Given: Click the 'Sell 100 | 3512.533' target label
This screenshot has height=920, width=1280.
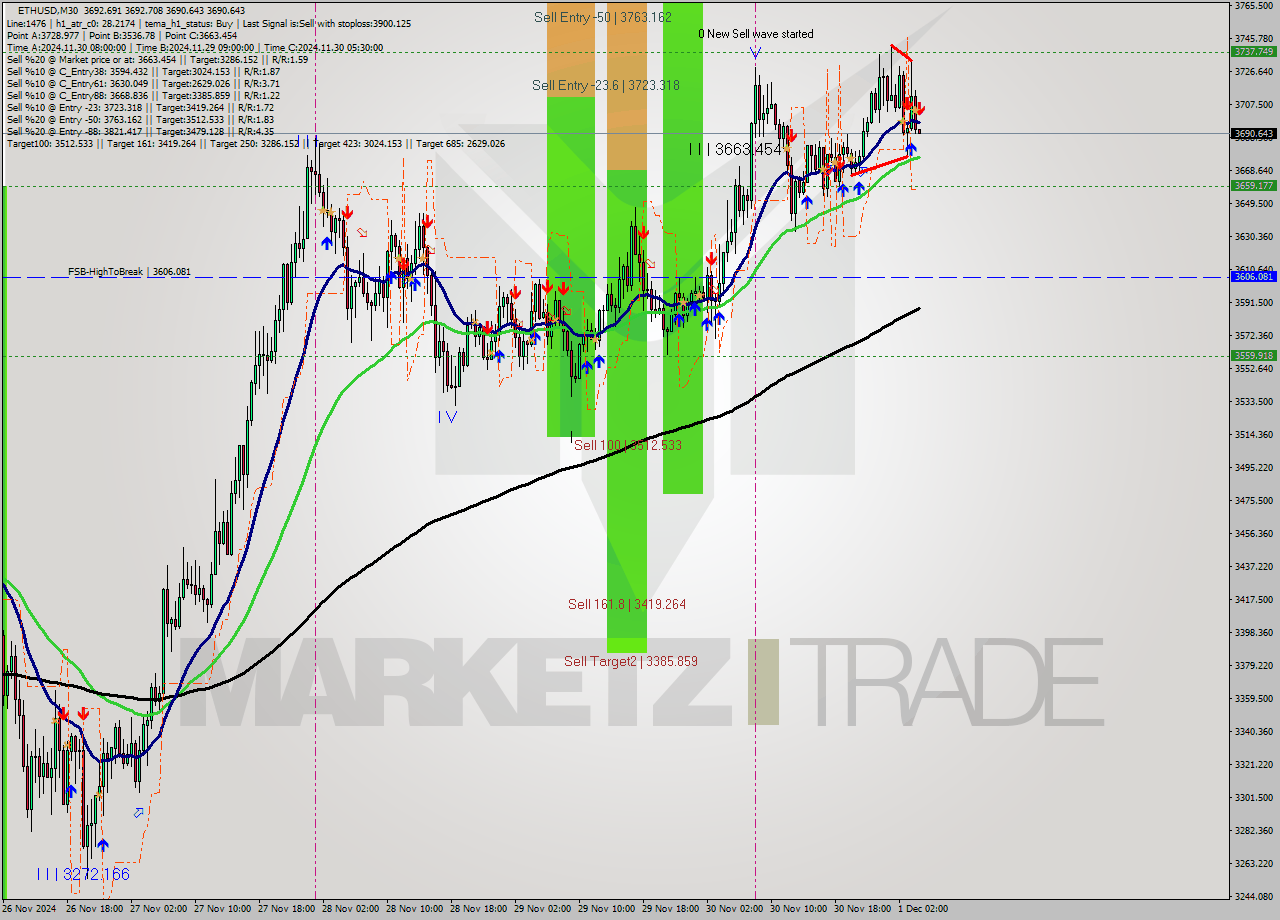Looking at the screenshot, I should 628,445.
